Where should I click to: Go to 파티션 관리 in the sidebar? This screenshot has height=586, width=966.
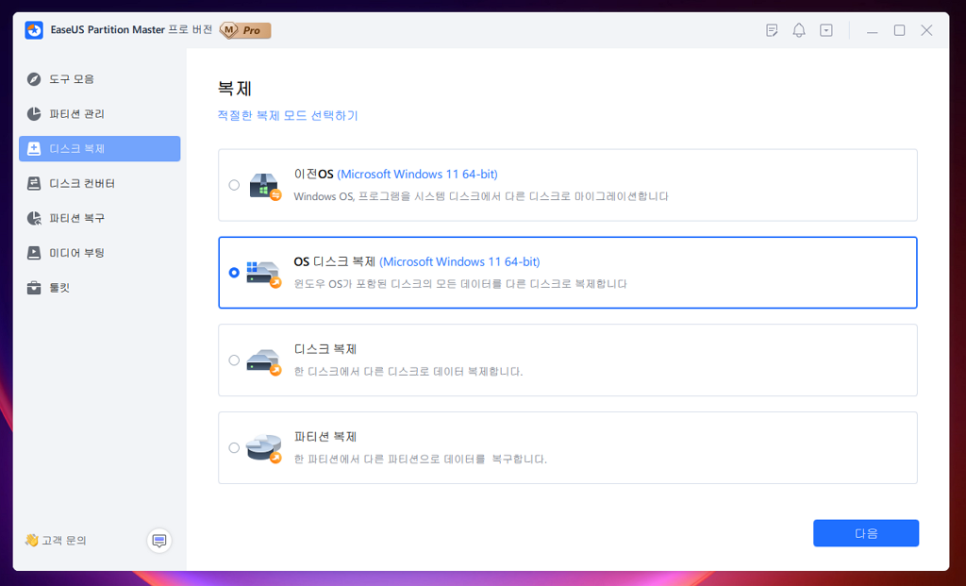point(100,114)
